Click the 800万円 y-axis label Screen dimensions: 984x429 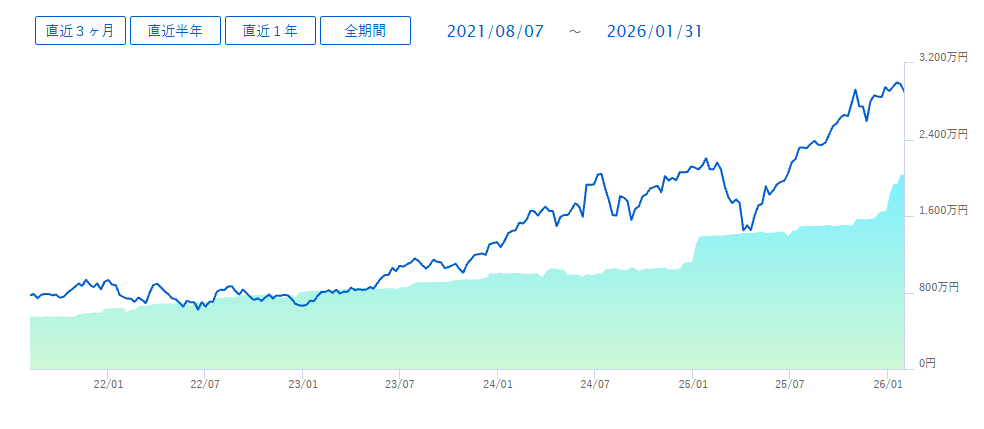point(939,288)
